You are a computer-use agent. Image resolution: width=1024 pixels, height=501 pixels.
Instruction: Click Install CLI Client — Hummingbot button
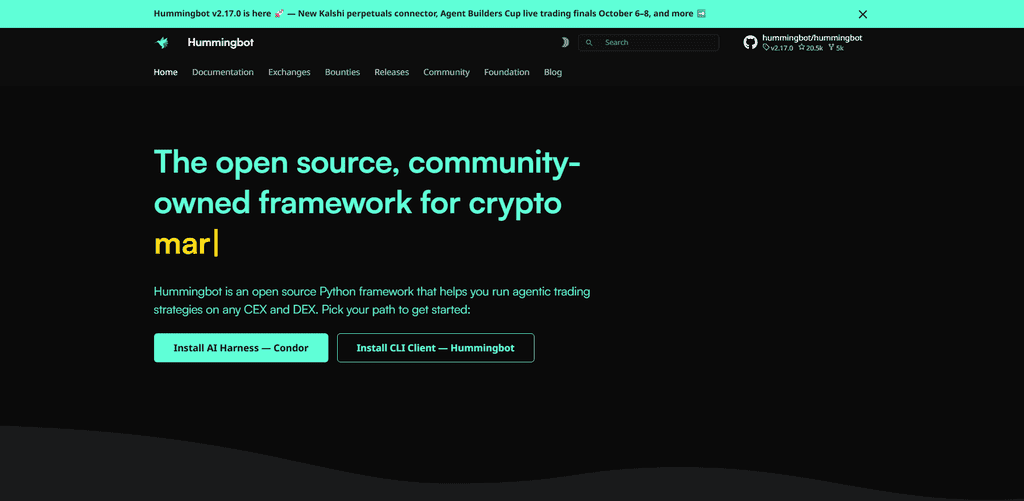(x=436, y=347)
